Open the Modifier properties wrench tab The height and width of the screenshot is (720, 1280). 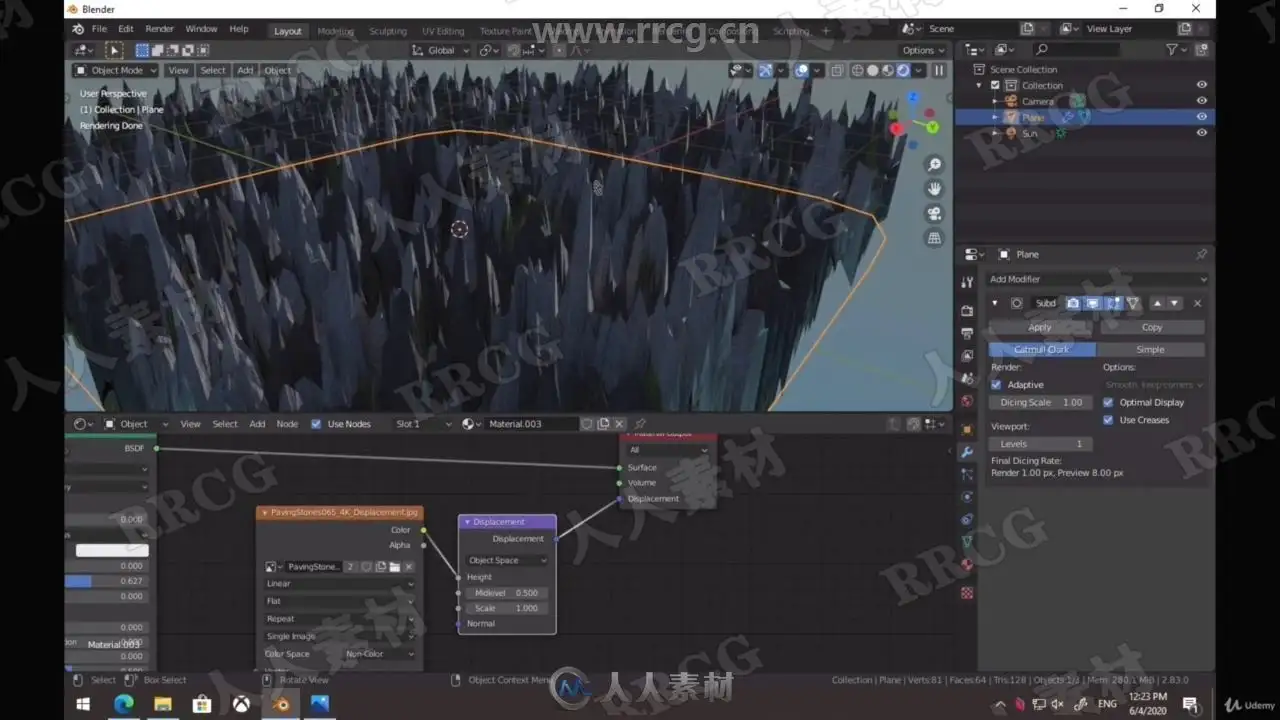click(967, 452)
